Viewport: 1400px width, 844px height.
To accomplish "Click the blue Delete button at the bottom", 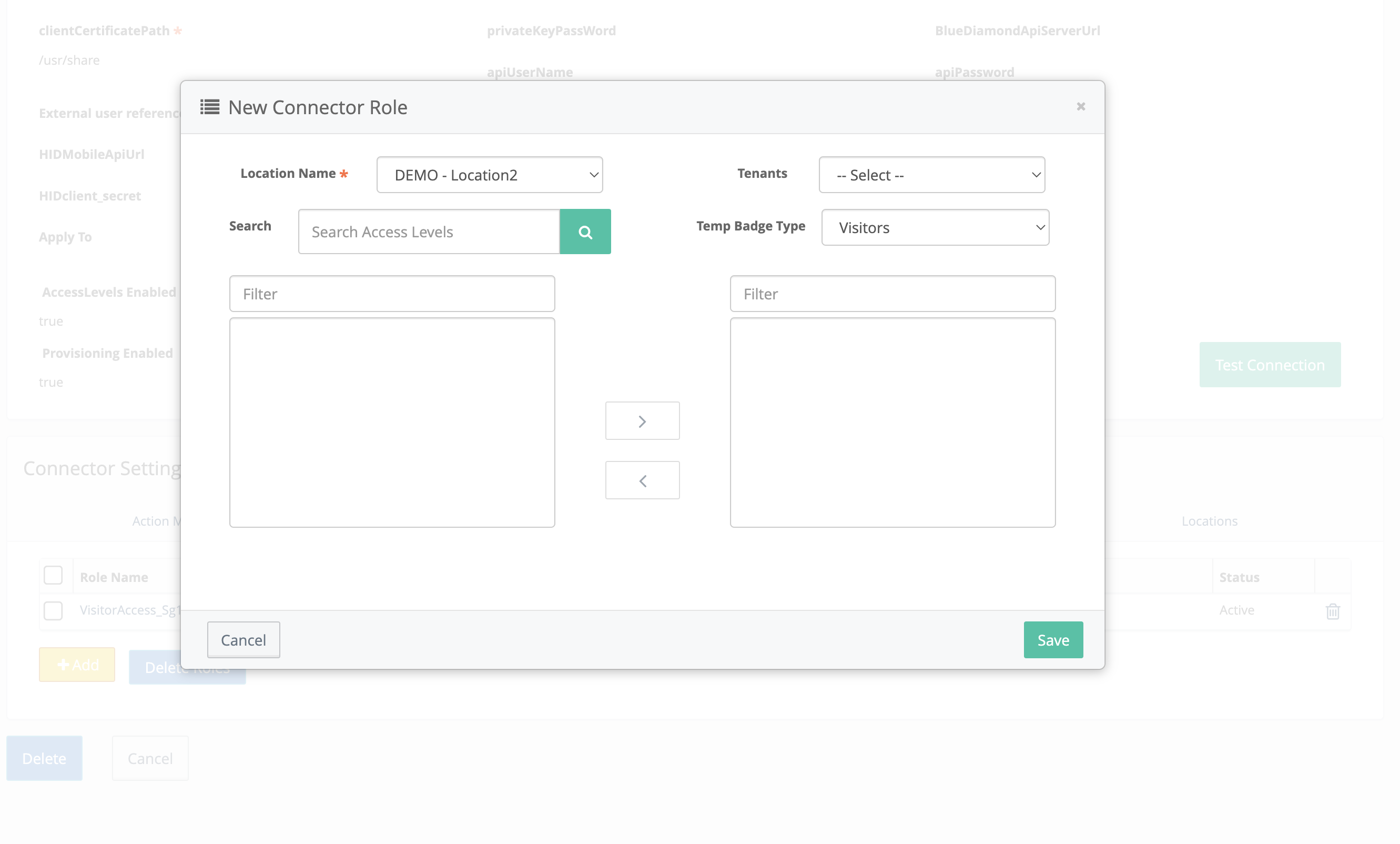I will tap(44, 758).
